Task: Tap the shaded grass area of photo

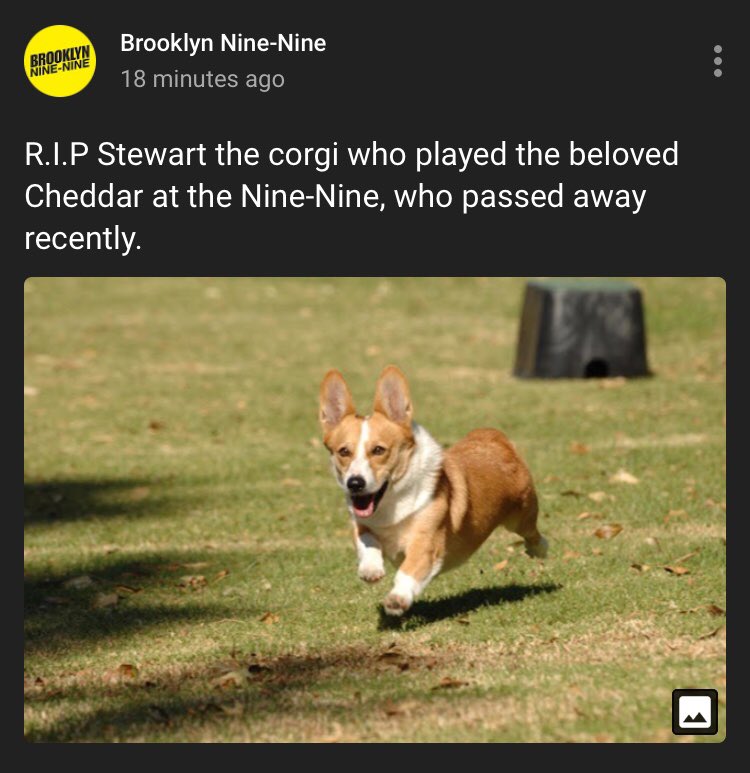Action: [x=123, y=557]
